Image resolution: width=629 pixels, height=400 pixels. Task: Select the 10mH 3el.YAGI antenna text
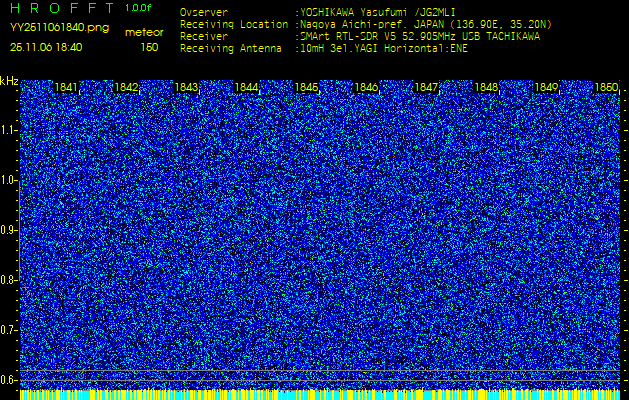383,49
